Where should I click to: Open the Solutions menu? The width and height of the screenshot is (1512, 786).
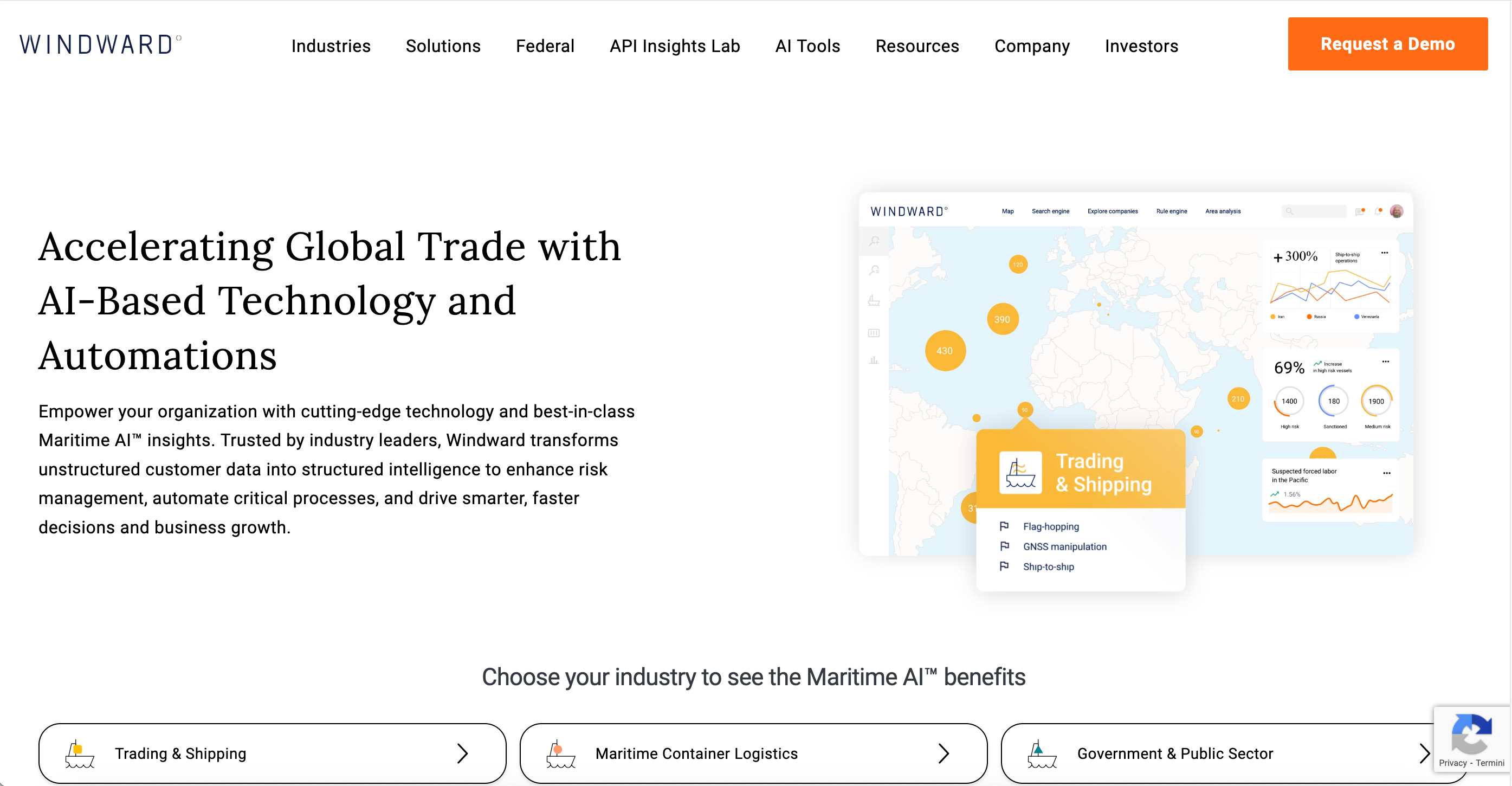point(443,46)
